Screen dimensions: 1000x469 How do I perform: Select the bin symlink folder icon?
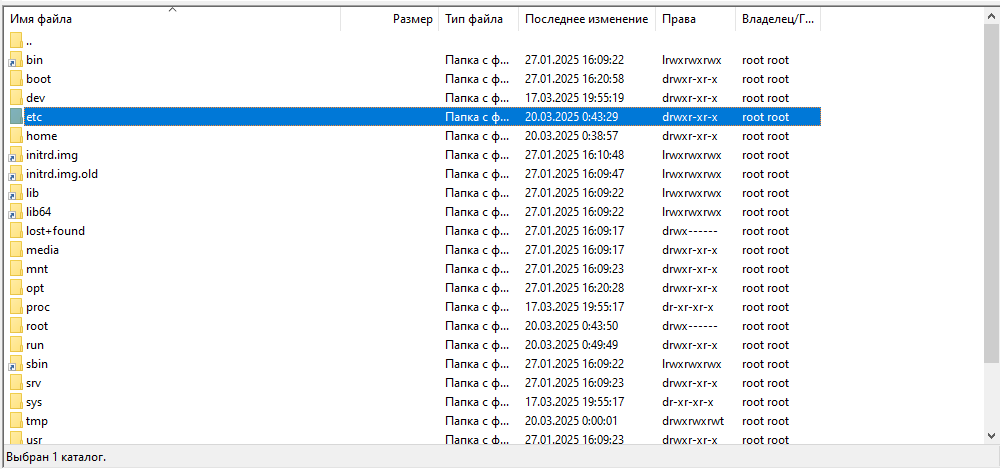click(x=16, y=60)
